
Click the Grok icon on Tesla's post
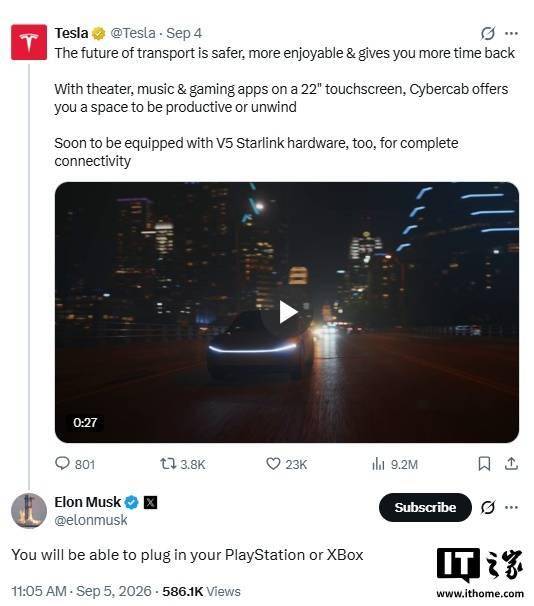coord(488,33)
